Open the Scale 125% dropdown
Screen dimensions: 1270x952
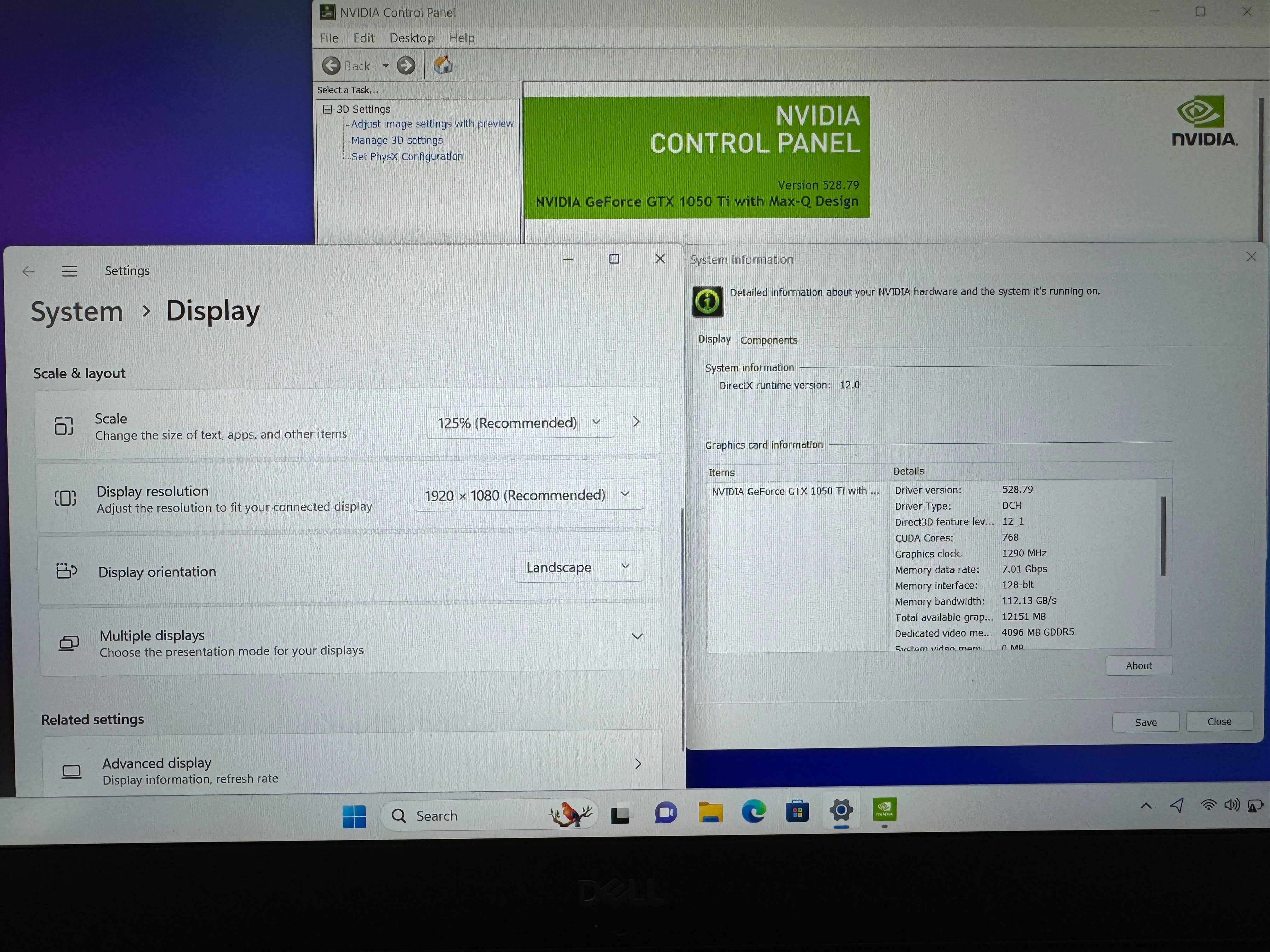520,423
